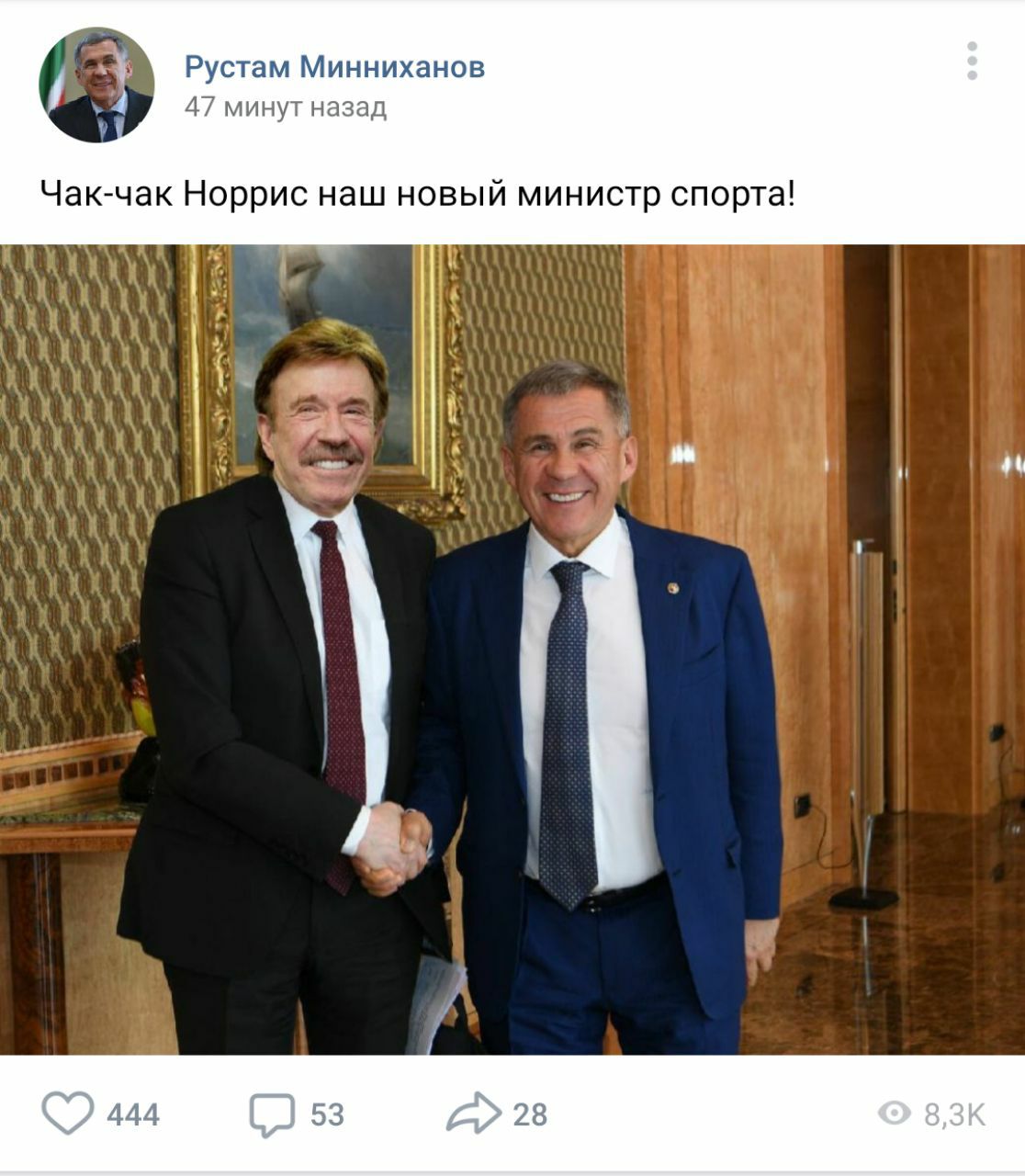This screenshot has width=1025, height=1176.
Task: Click the 444 likes counter
Action: coord(133,1114)
